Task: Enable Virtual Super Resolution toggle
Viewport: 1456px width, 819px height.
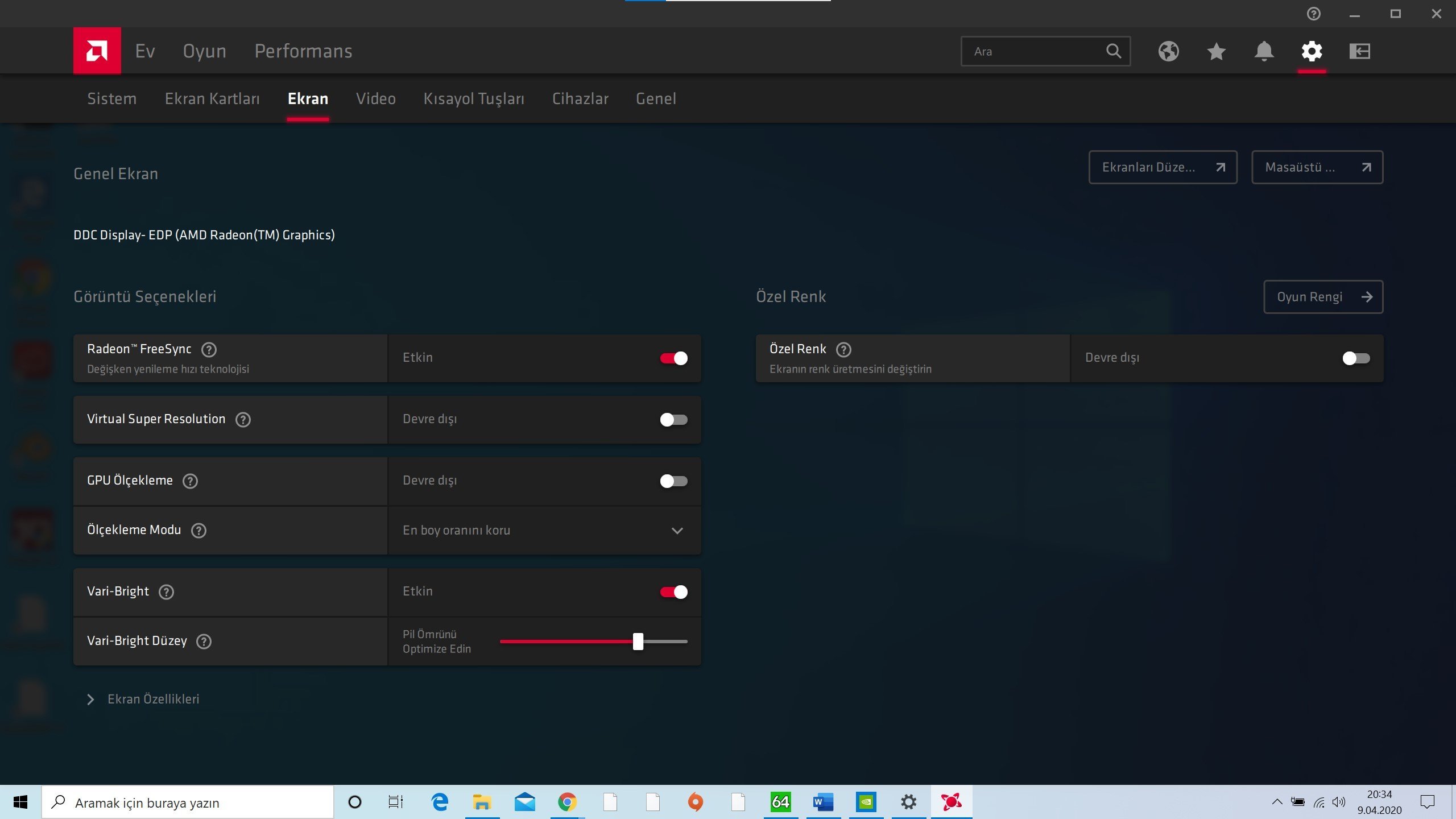Action: (673, 420)
